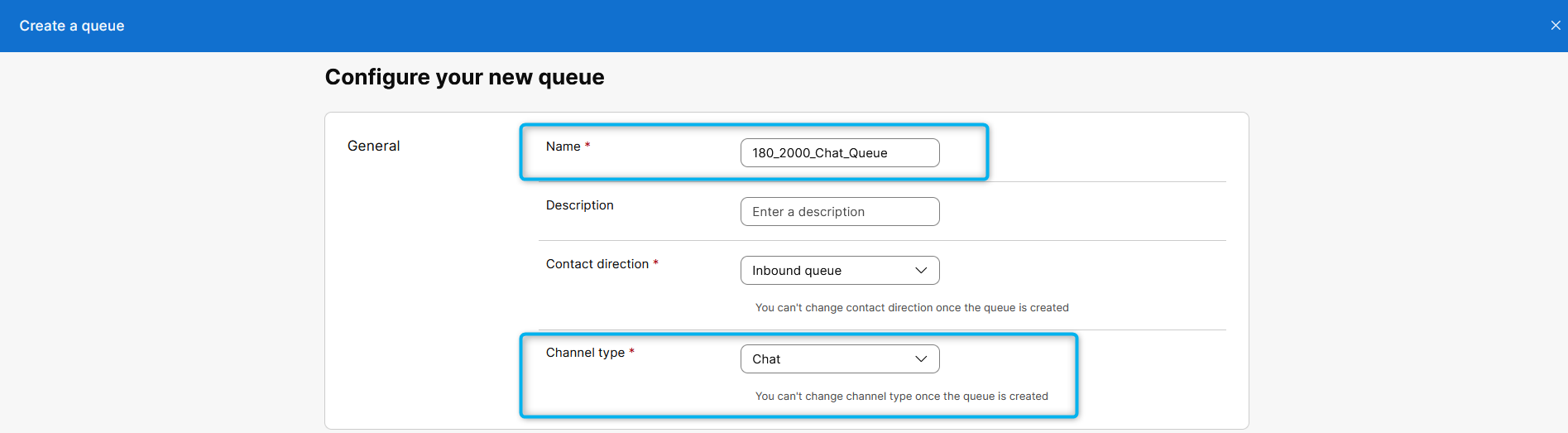Click the channel type warning note
The image size is (1568, 433).
click(901, 397)
